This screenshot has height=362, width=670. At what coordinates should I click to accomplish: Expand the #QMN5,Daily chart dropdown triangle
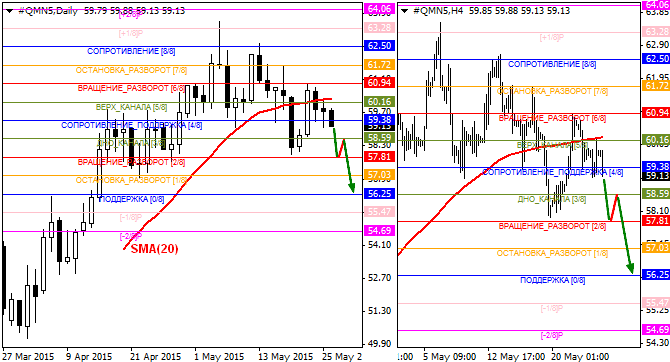(x=9, y=11)
